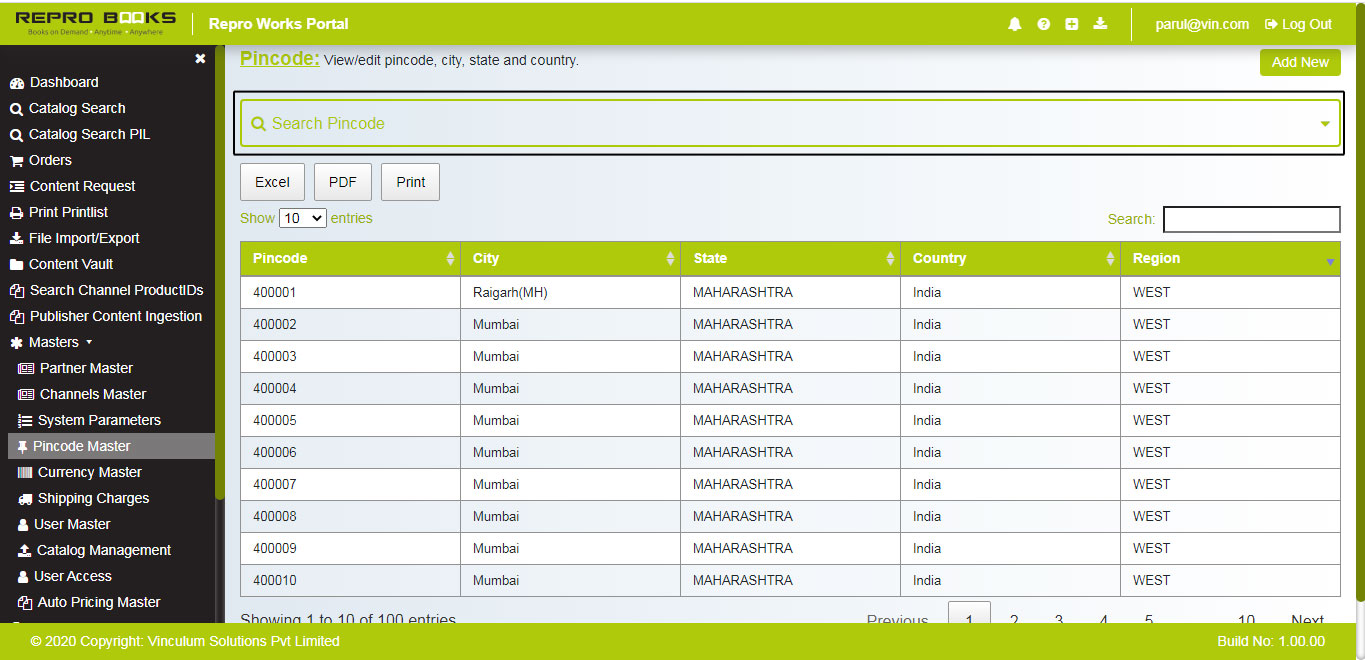Collapse the sidebar using the X toggle
The height and width of the screenshot is (660, 1365).
(x=199, y=58)
